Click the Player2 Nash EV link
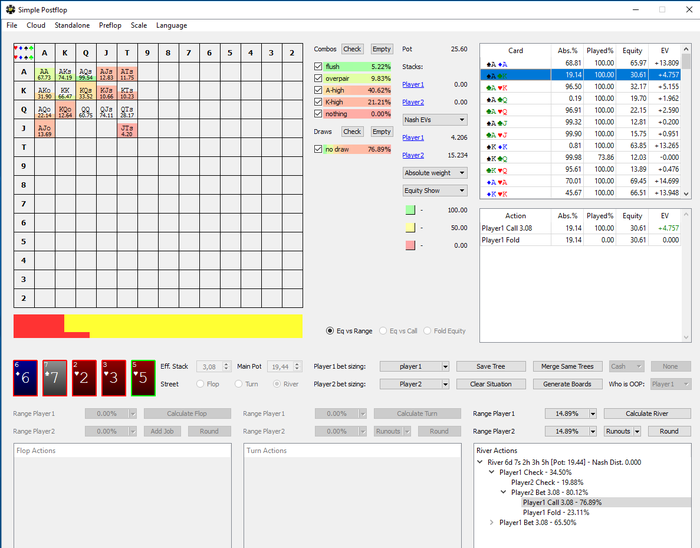The image size is (700, 548). click(x=413, y=155)
